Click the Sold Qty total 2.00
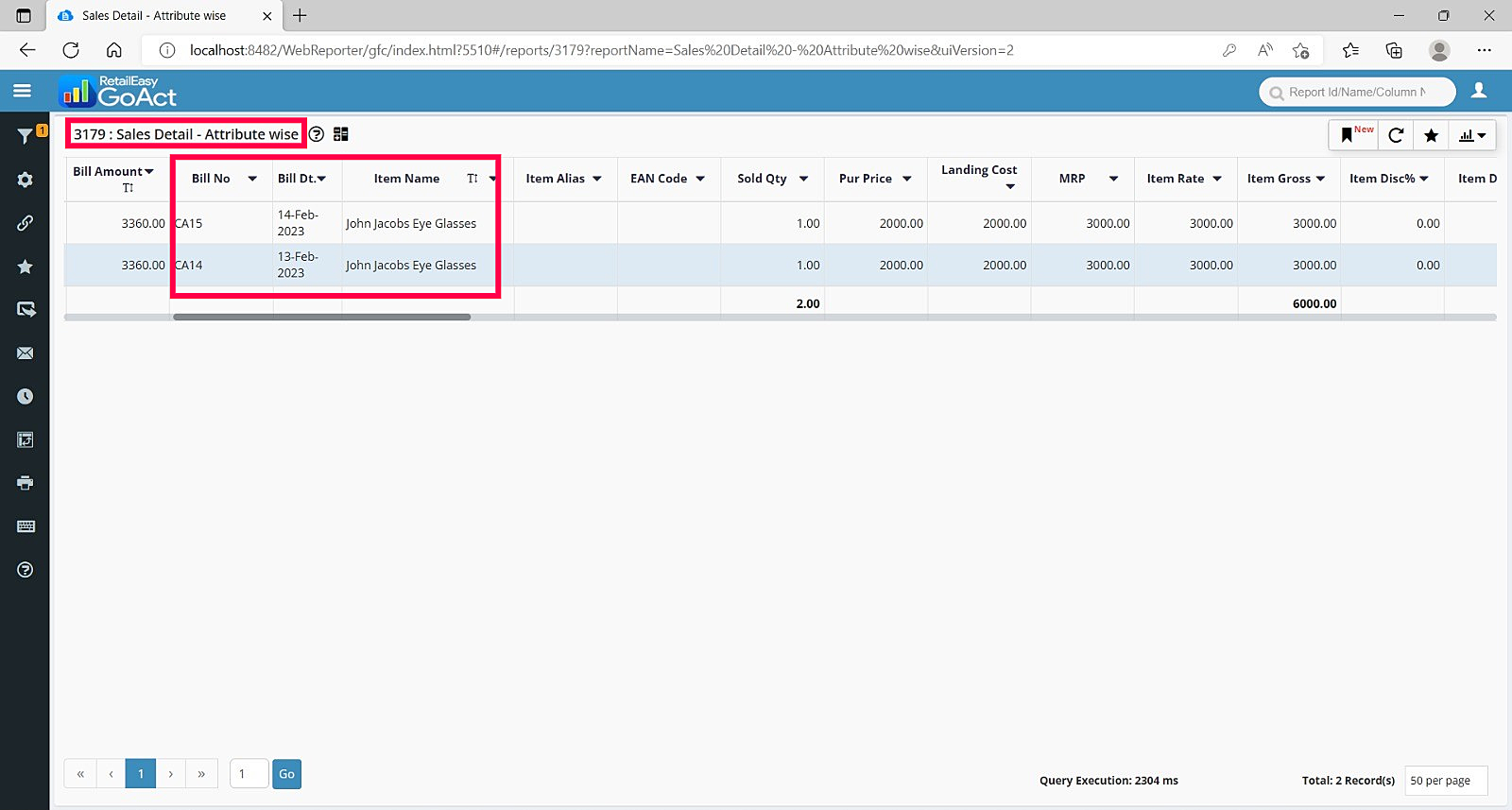The width and height of the screenshot is (1512, 810). click(808, 304)
